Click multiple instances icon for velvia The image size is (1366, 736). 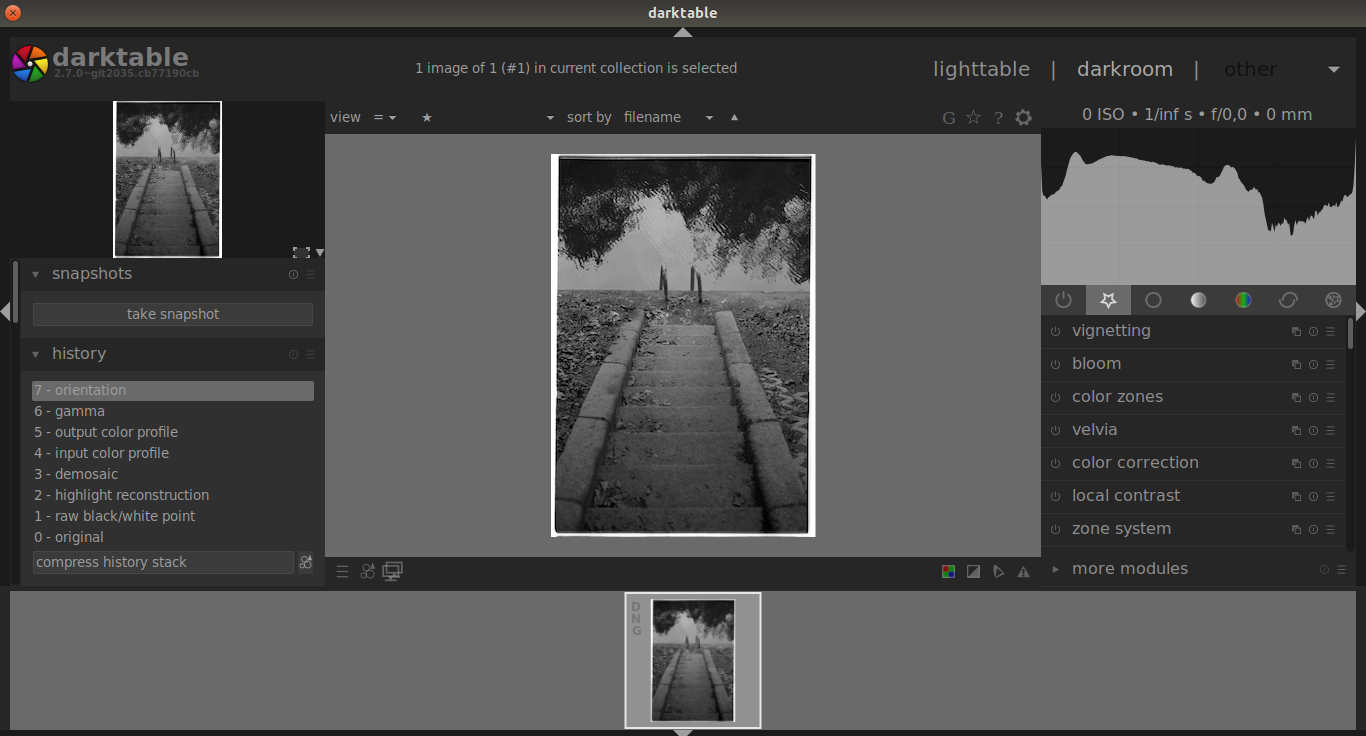click(1296, 431)
